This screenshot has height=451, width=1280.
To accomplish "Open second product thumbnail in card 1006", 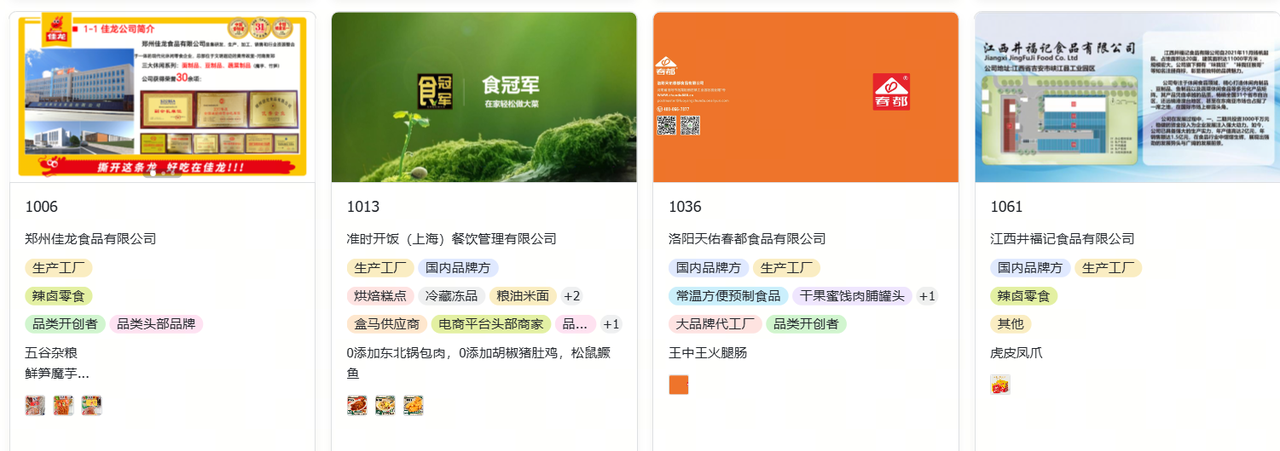I will click(x=64, y=405).
